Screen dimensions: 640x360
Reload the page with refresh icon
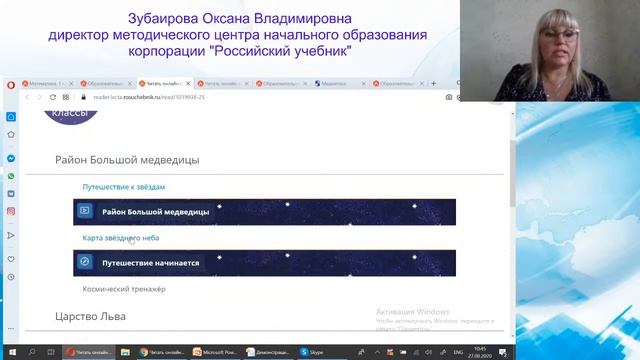(x=53, y=97)
